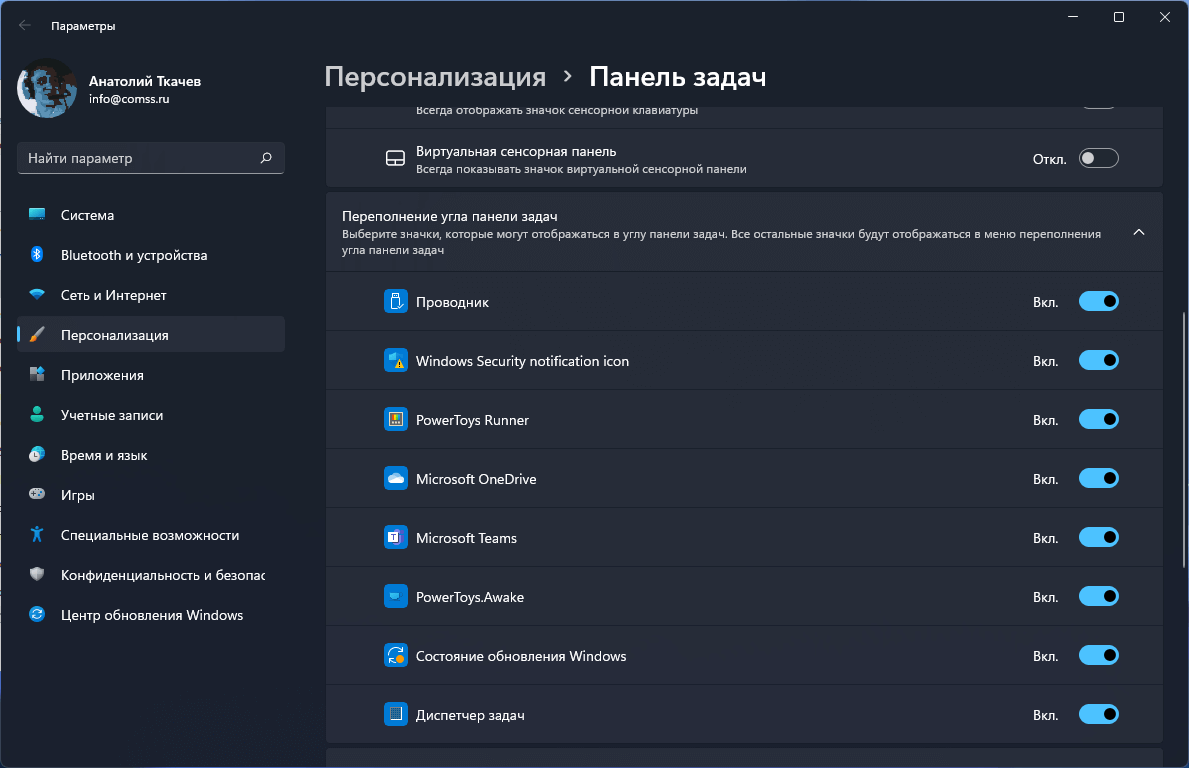The width and height of the screenshot is (1189, 768).
Task: Click the Учетные записи person icon
Action: [36, 414]
